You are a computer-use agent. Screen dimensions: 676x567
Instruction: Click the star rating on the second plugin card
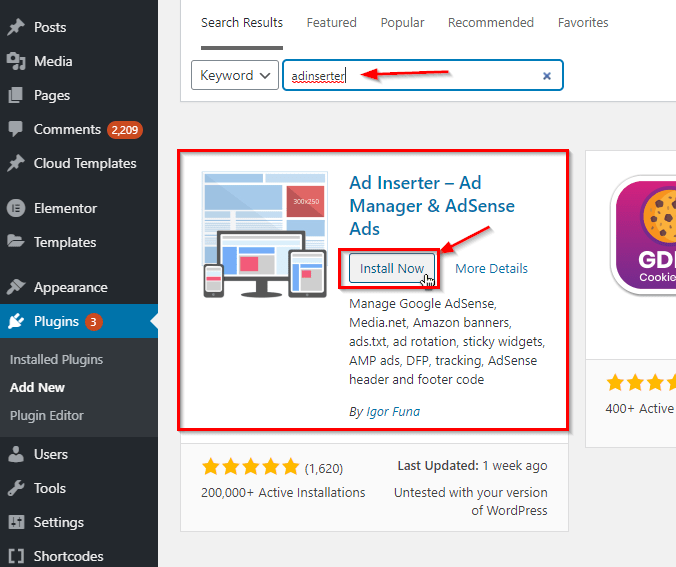pos(641,383)
